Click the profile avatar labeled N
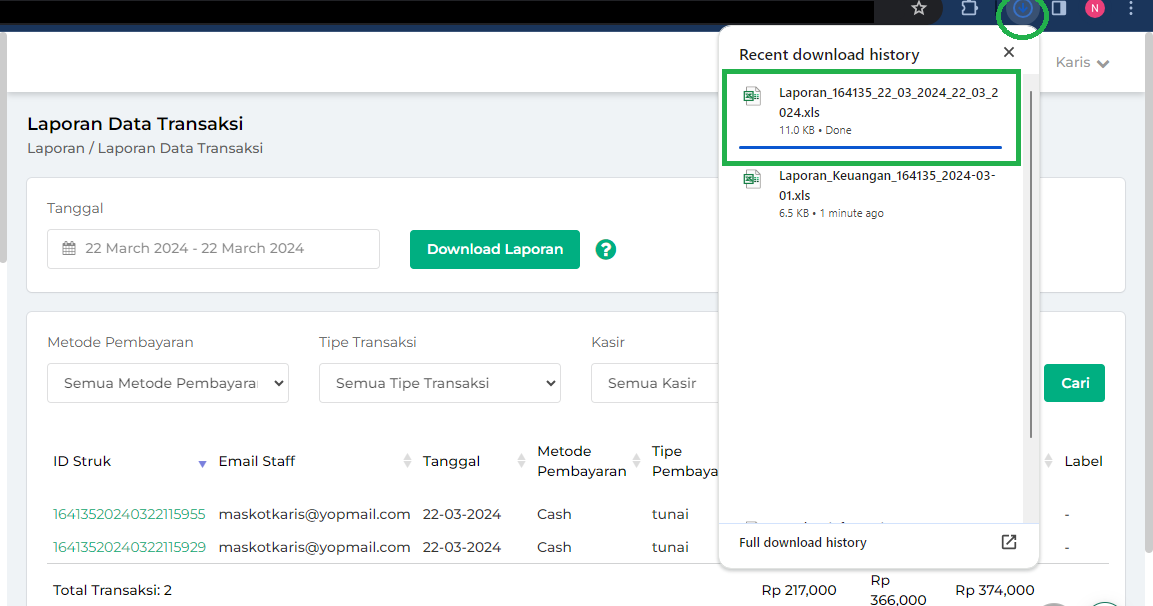The image size is (1153, 606). [x=1095, y=9]
